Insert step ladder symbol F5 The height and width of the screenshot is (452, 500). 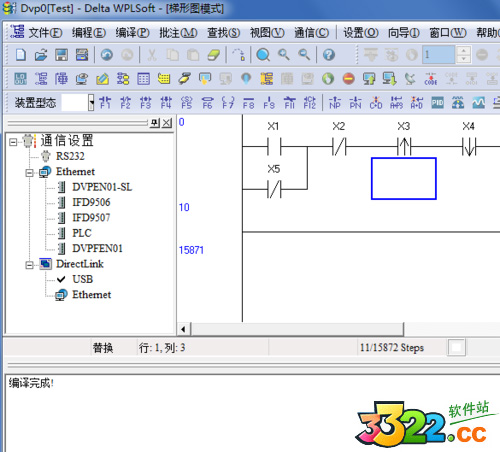coord(187,103)
